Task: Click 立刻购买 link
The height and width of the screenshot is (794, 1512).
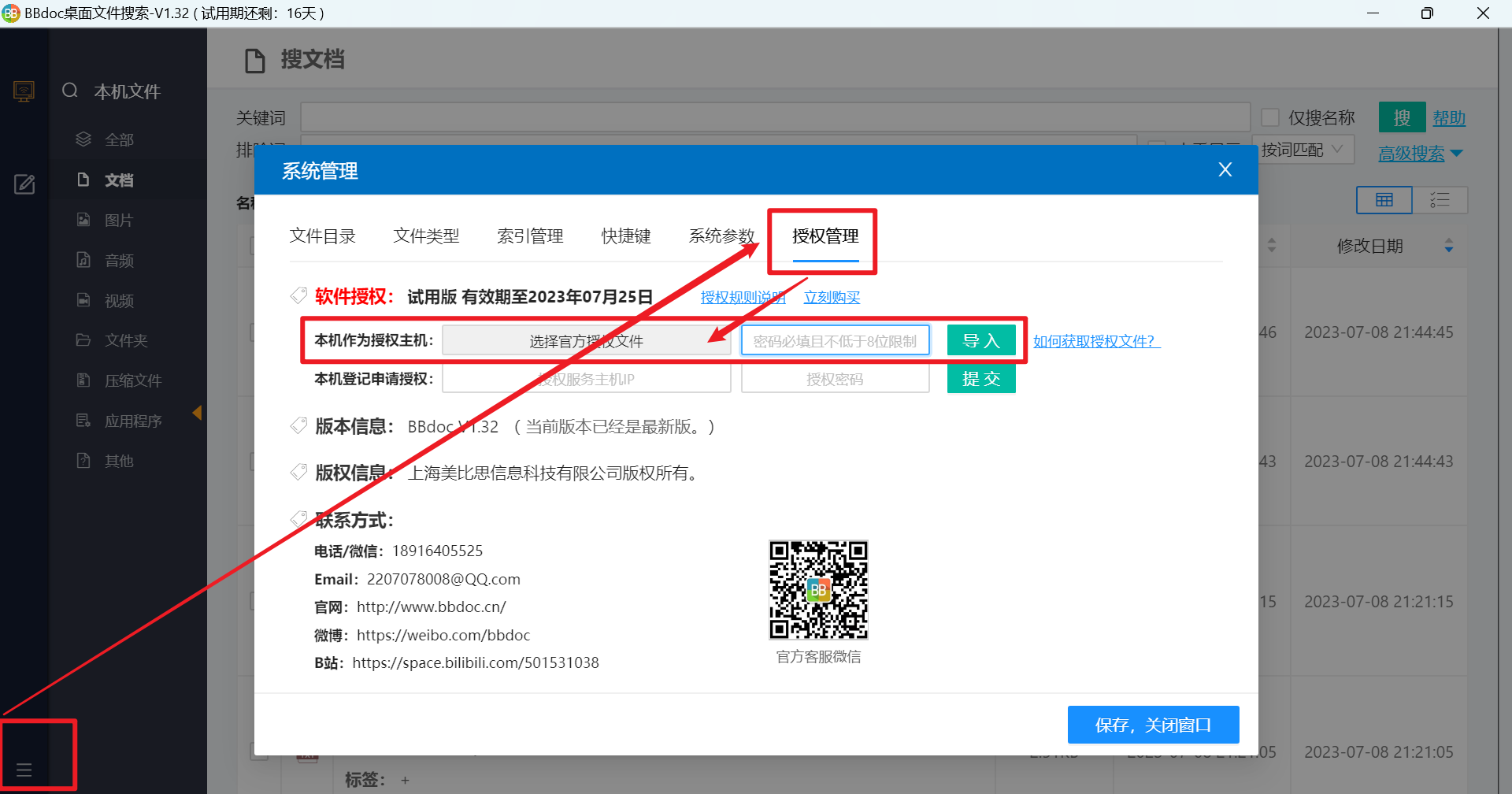Action: click(x=832, y=297)
